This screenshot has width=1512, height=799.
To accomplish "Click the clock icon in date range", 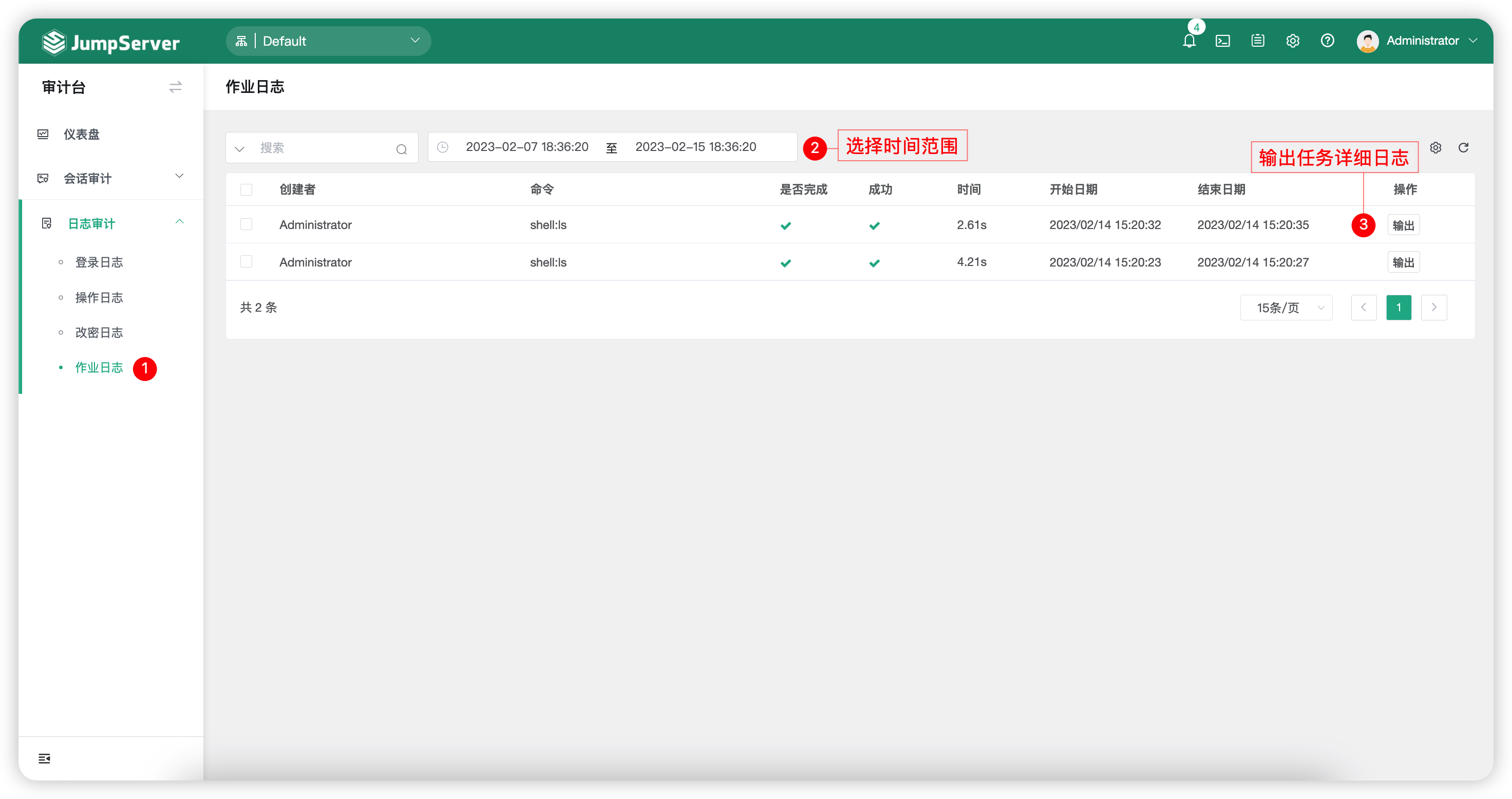I will click(443, 147).
